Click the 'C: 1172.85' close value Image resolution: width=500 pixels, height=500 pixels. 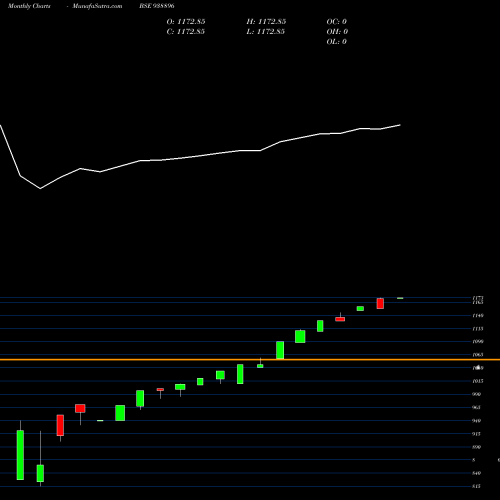186,32
